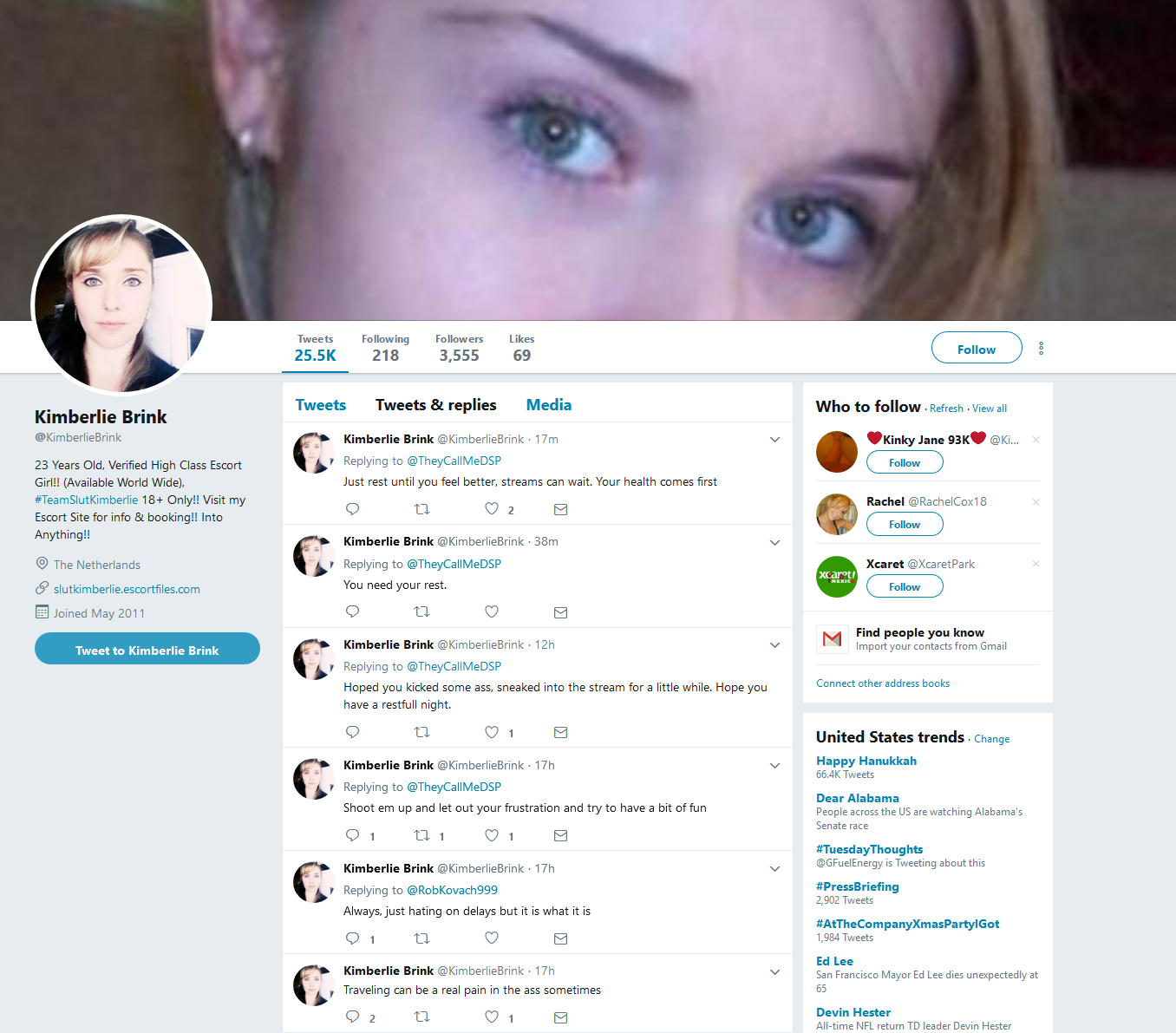This screenshot has width=1176, height=1033.
Task: Dismiss Xcaret from Who to follow suggestions
Action: coord(1036,564)
